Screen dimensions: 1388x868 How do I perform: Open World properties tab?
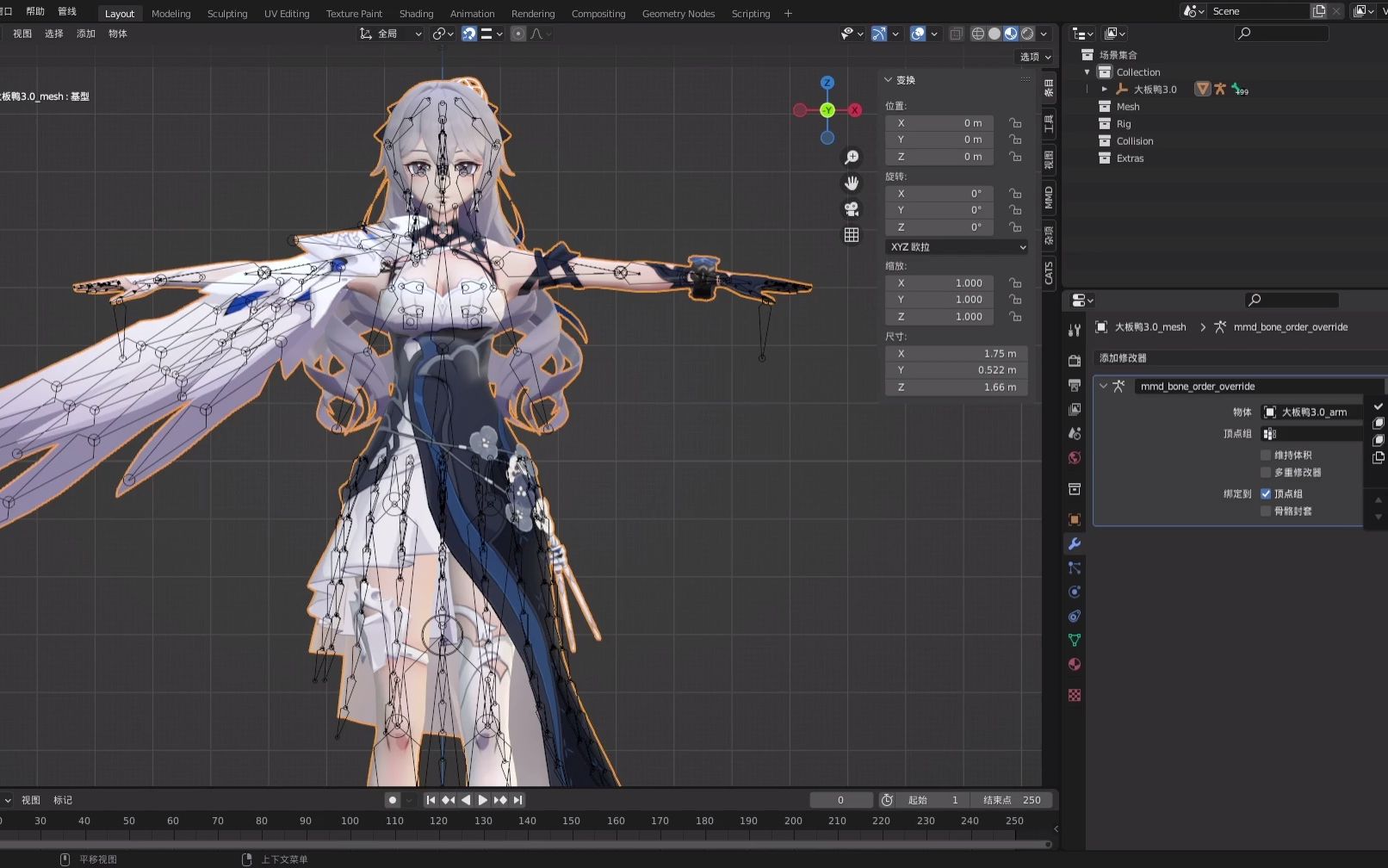click(1075, 457)
